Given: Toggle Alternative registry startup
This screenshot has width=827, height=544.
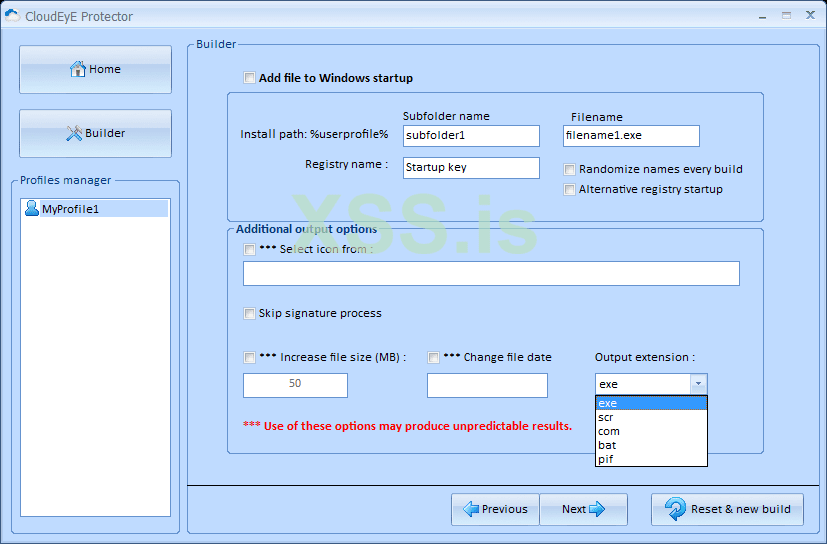Looking at the screenshot, I should [x=569, y=189].
